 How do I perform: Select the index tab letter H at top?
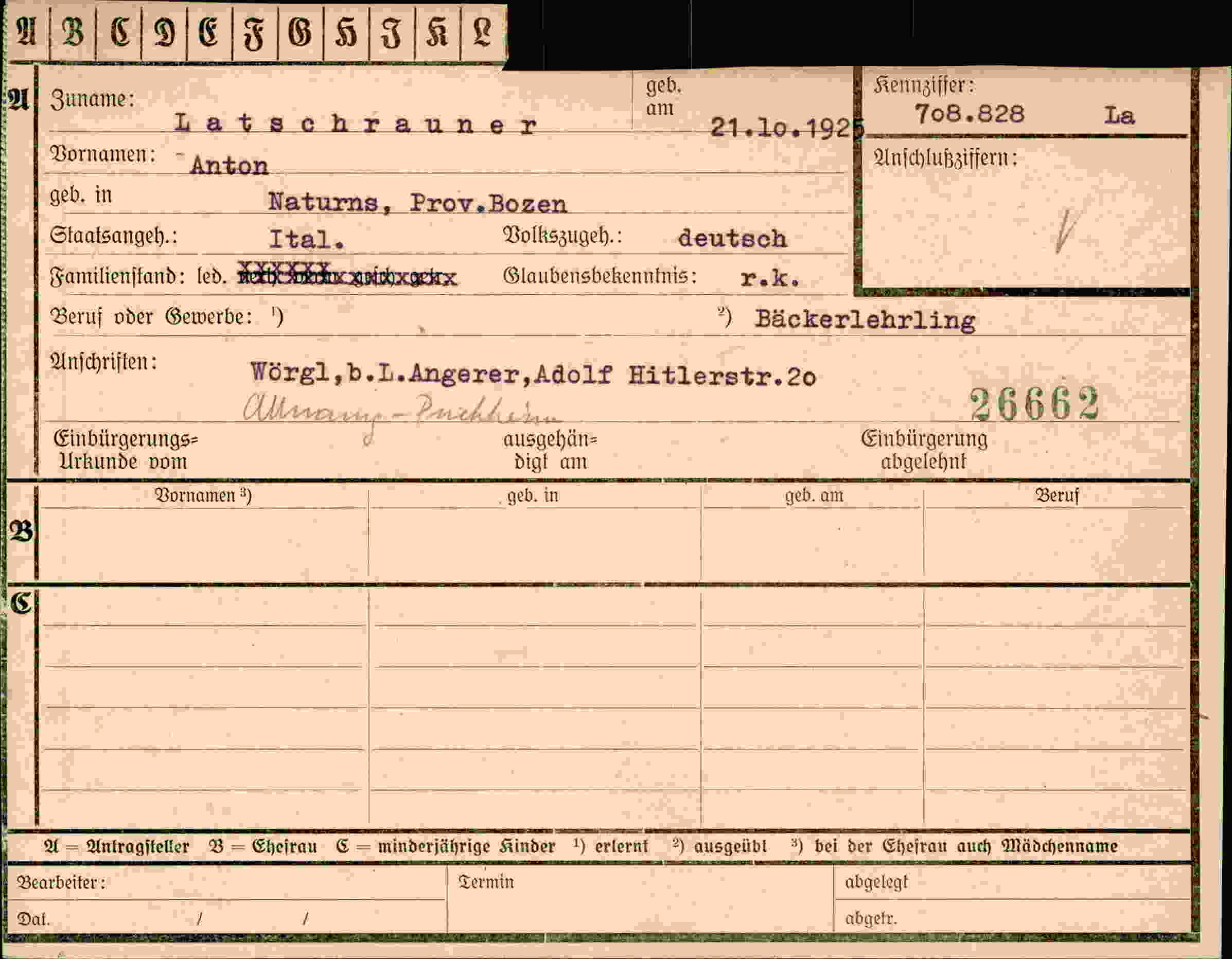click(346, 32)
